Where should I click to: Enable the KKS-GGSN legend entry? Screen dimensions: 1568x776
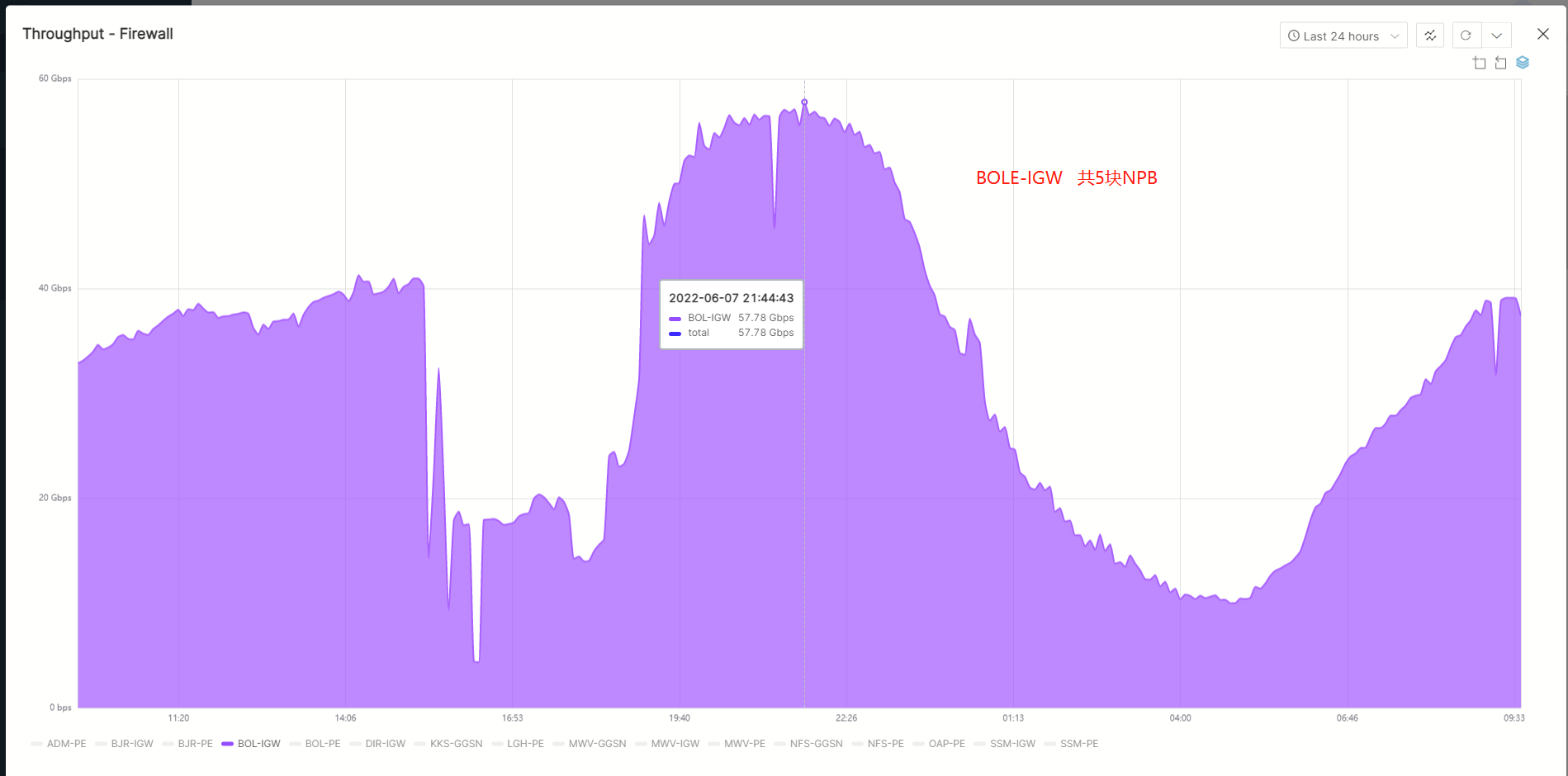(456, 744)
